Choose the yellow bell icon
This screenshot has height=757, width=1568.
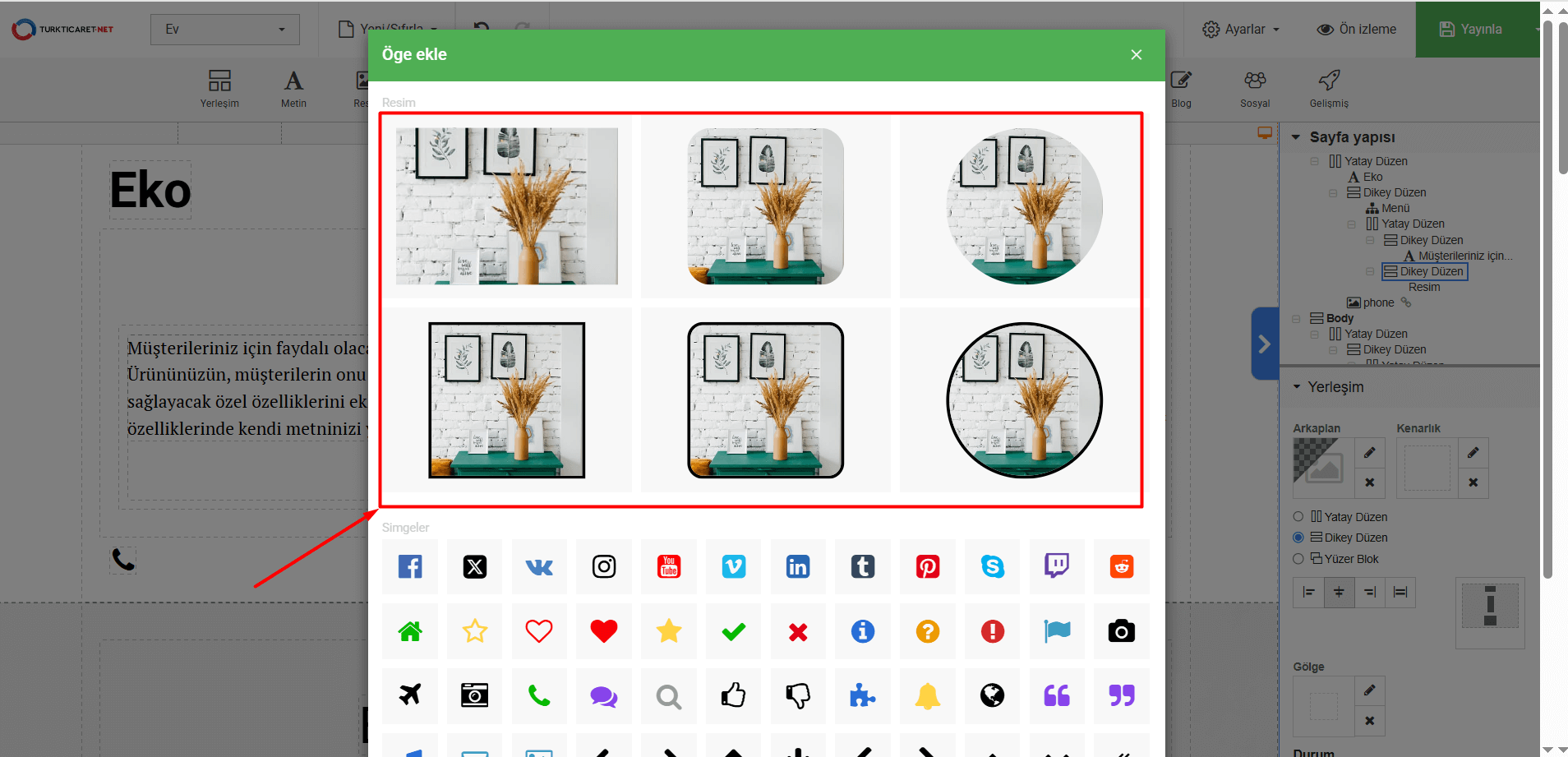tap(928, 696)
